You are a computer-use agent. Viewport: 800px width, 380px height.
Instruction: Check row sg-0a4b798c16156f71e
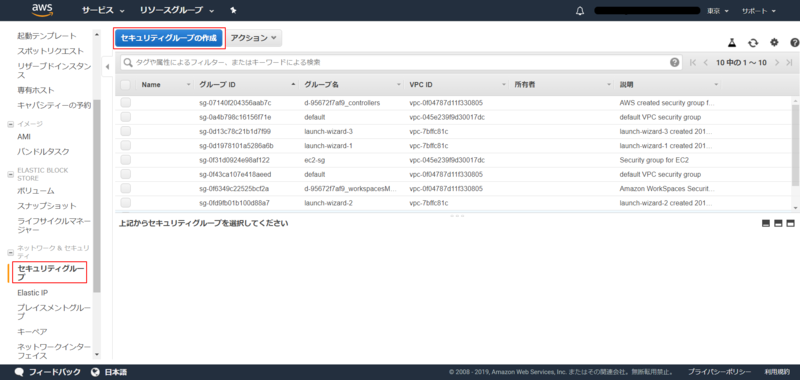(x=126, y=117)
